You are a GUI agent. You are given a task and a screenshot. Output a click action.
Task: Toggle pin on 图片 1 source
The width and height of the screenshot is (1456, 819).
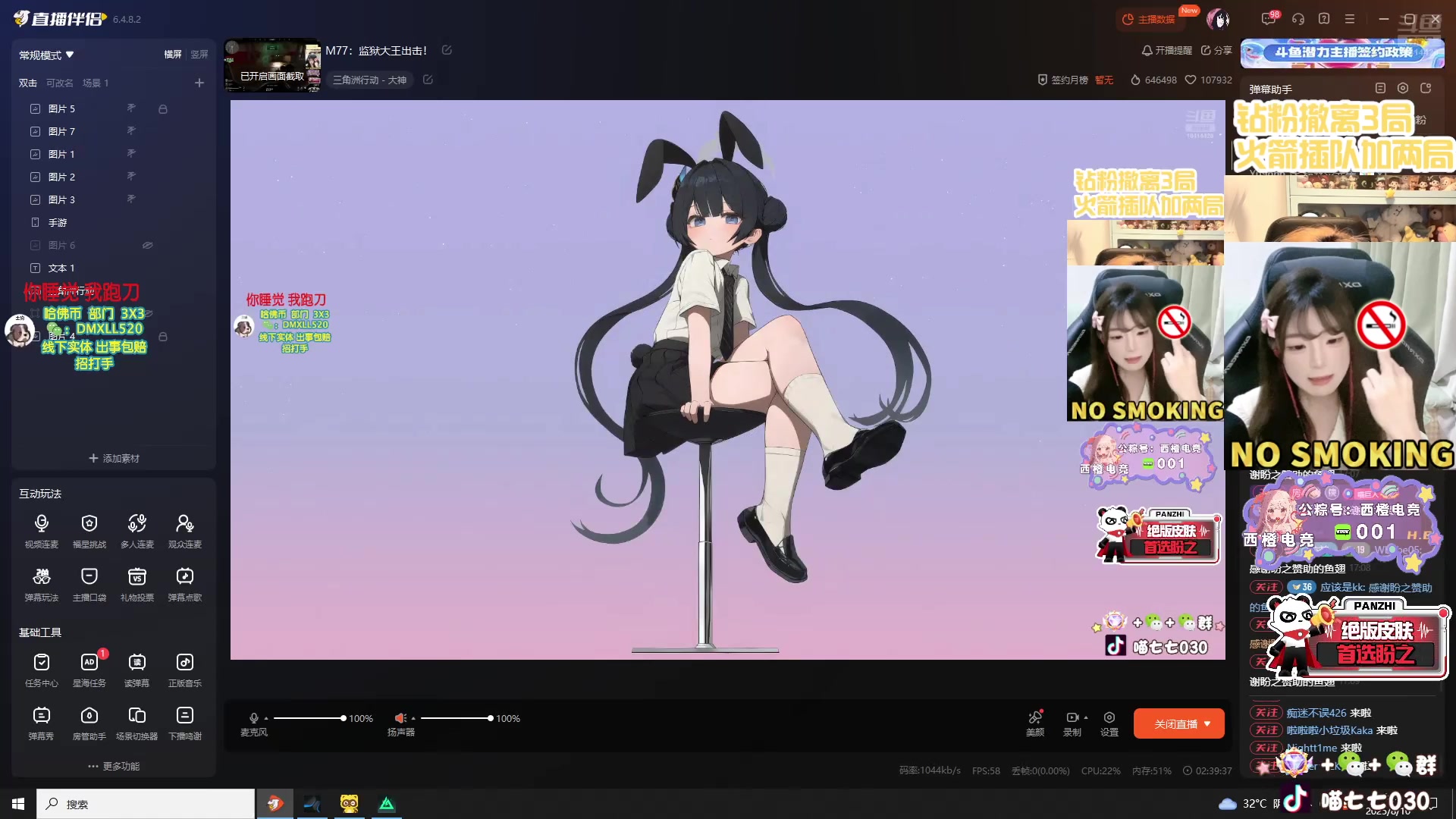[131, 154]
